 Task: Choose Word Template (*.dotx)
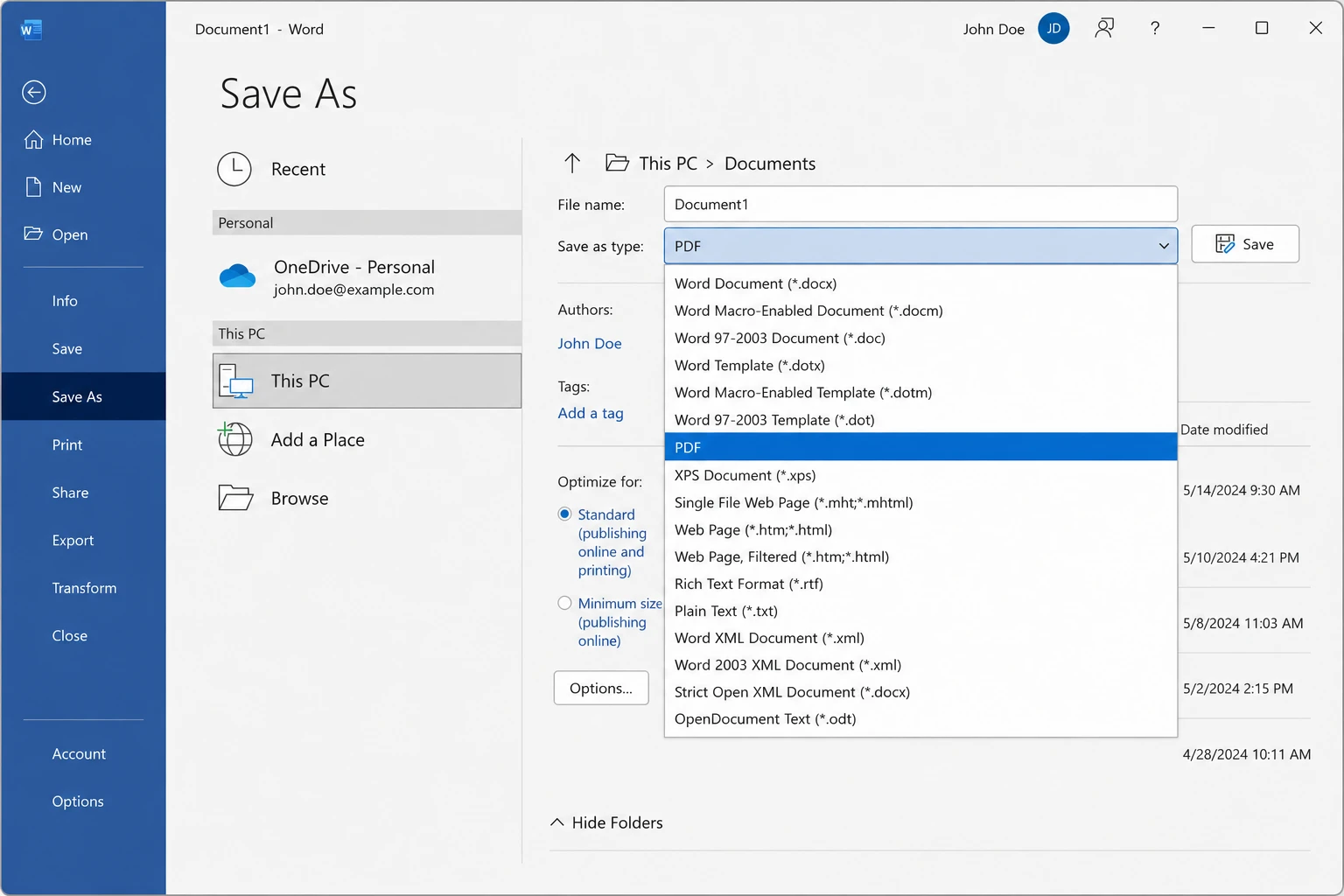pos(920,365)
